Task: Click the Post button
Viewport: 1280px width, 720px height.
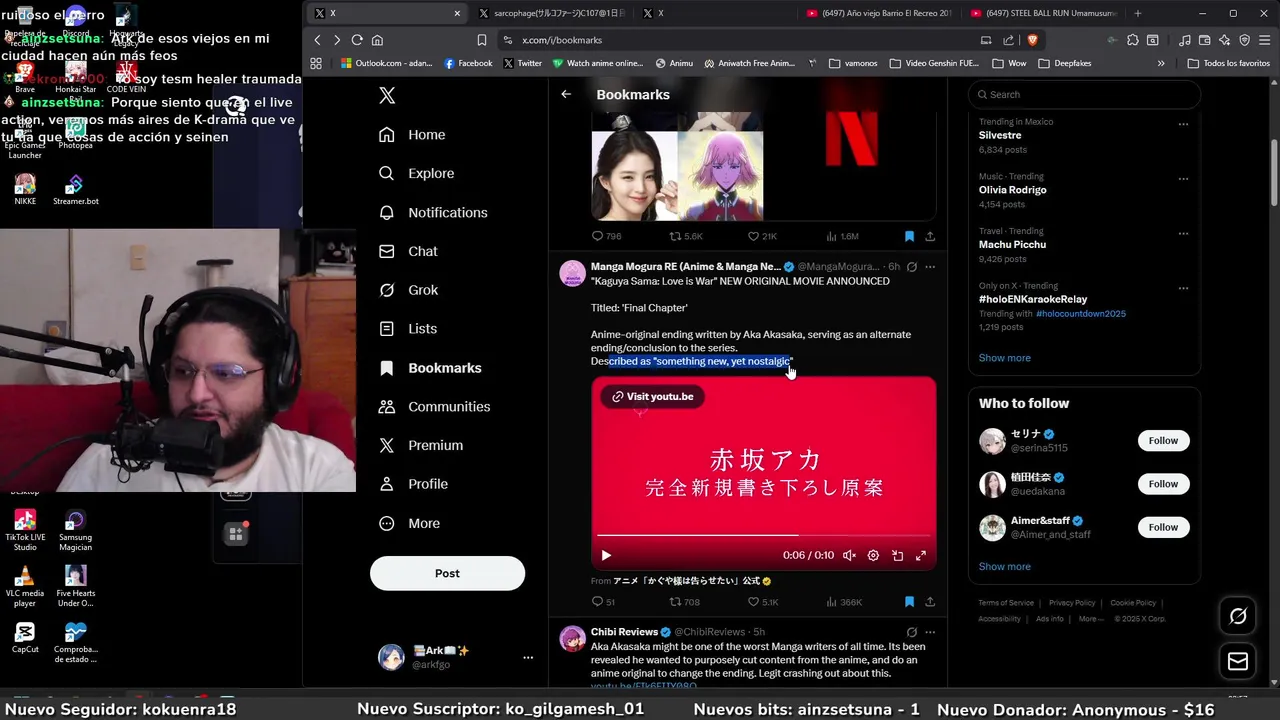Action: (447, 573)
